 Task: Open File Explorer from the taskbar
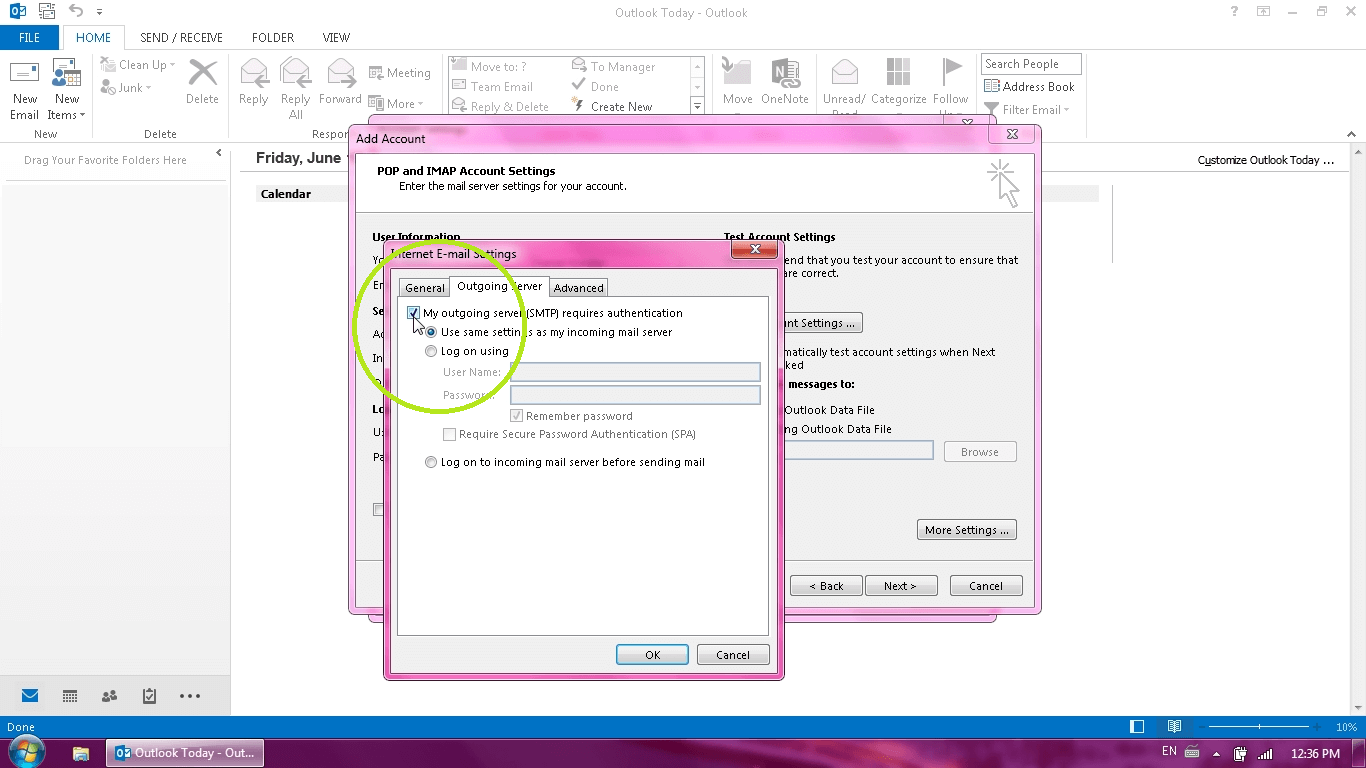pyautogui.click(x=81, y=753)
